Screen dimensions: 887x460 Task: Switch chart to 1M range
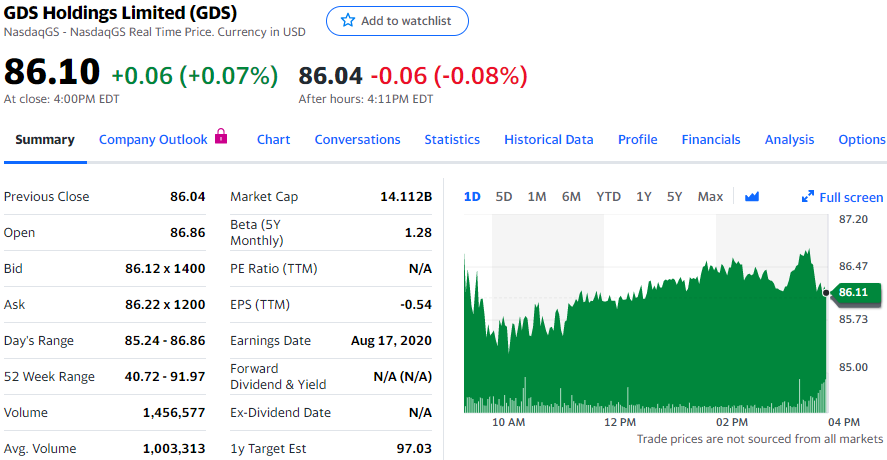tap(537, 197)
